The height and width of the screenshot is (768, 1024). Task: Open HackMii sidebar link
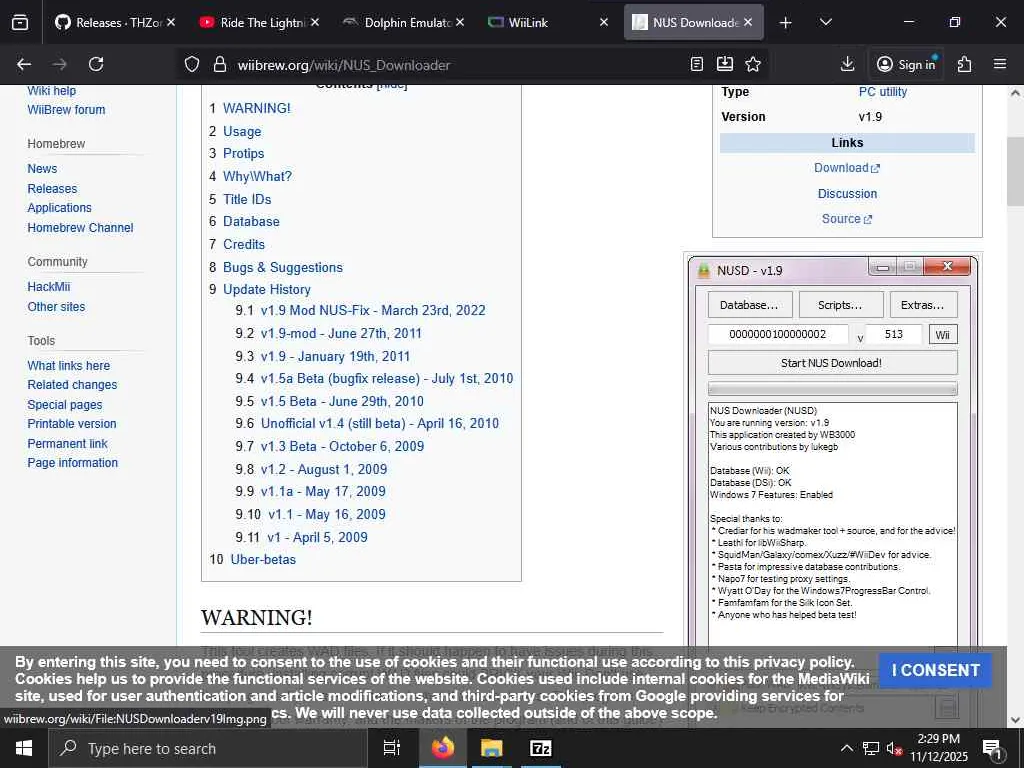48,287
